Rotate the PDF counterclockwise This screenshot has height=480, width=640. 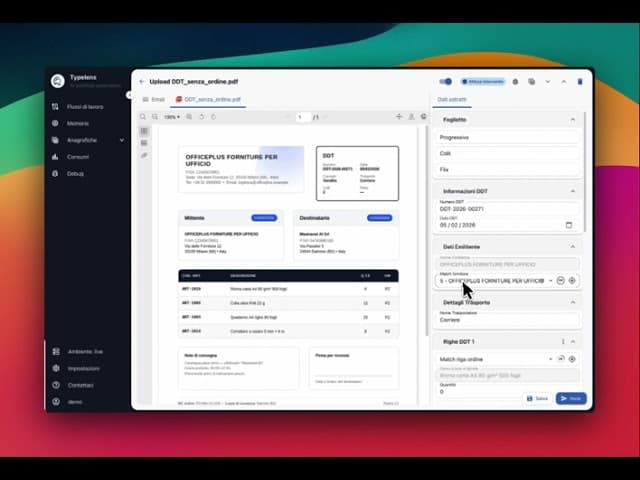(201, 117)
